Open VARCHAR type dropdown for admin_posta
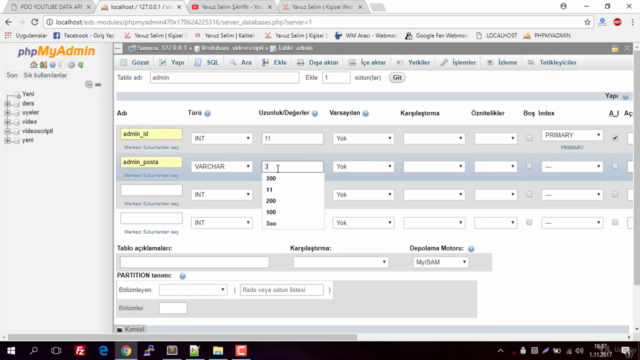Viewport: 640px width, 360px height. tap(222, 167)
